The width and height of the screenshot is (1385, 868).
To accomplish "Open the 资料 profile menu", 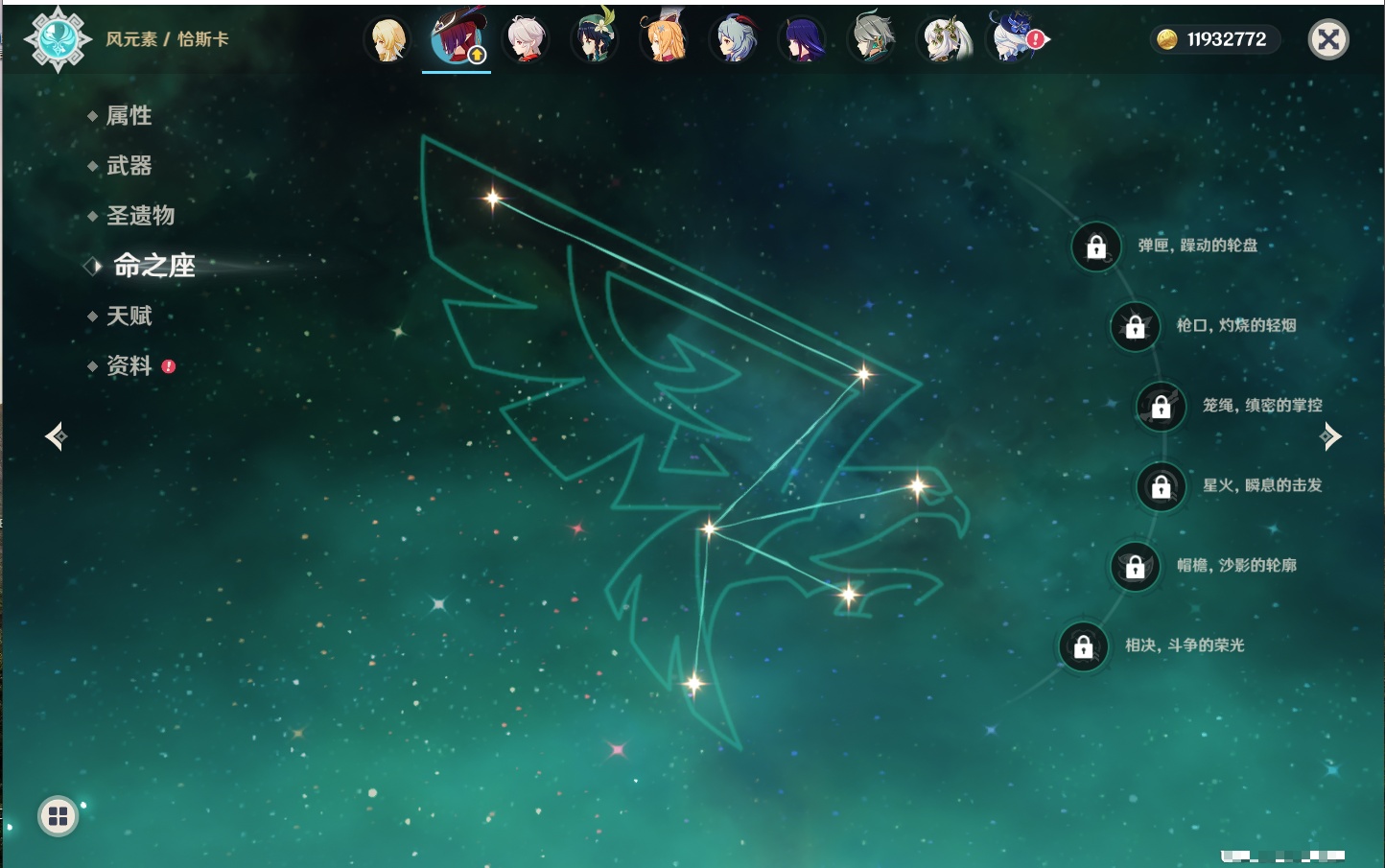I will [129, 365].
